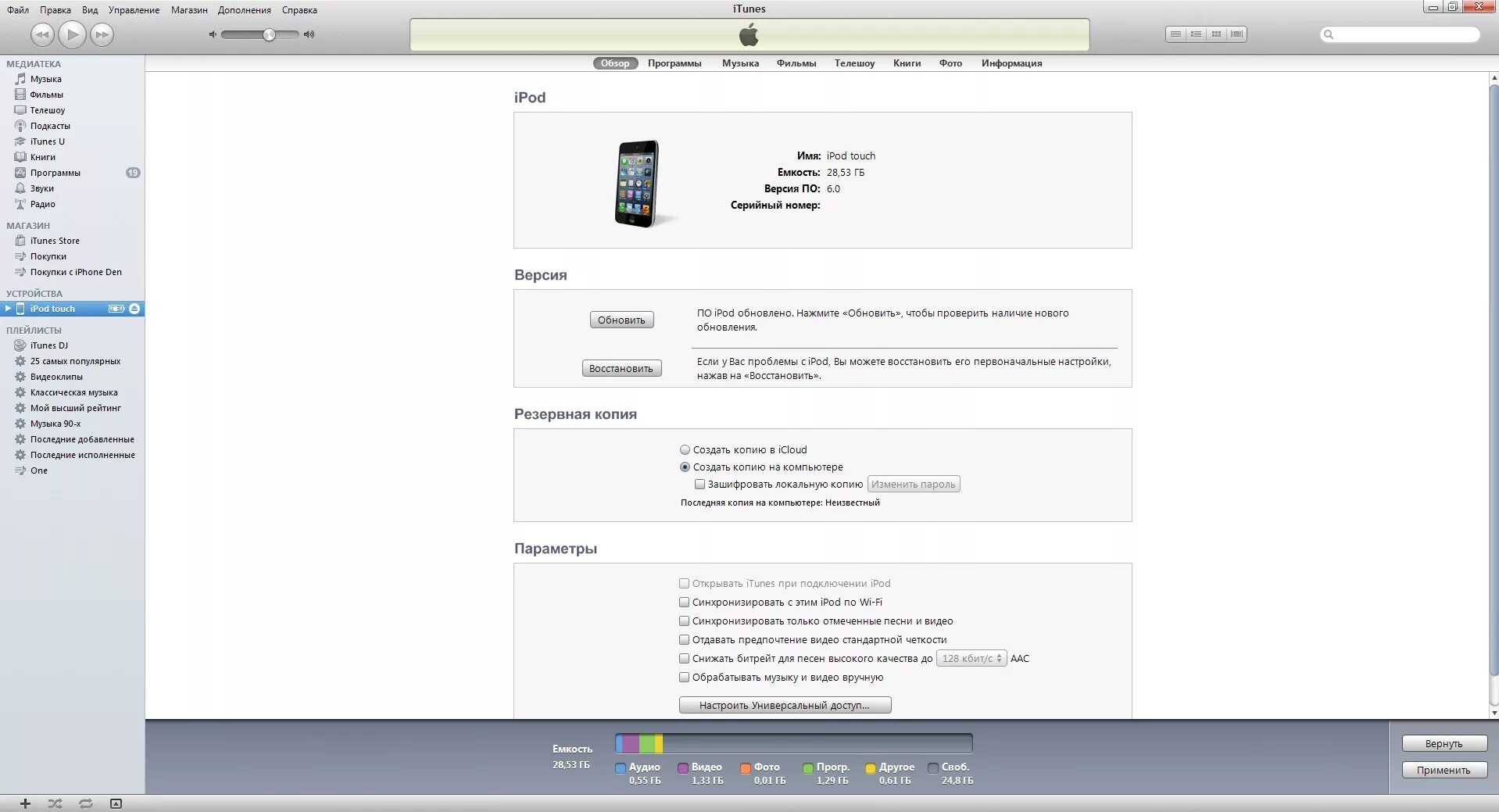The image size is (1499, 812).
Task: Click the next track fast-forward button
Action: pos(102,34)
